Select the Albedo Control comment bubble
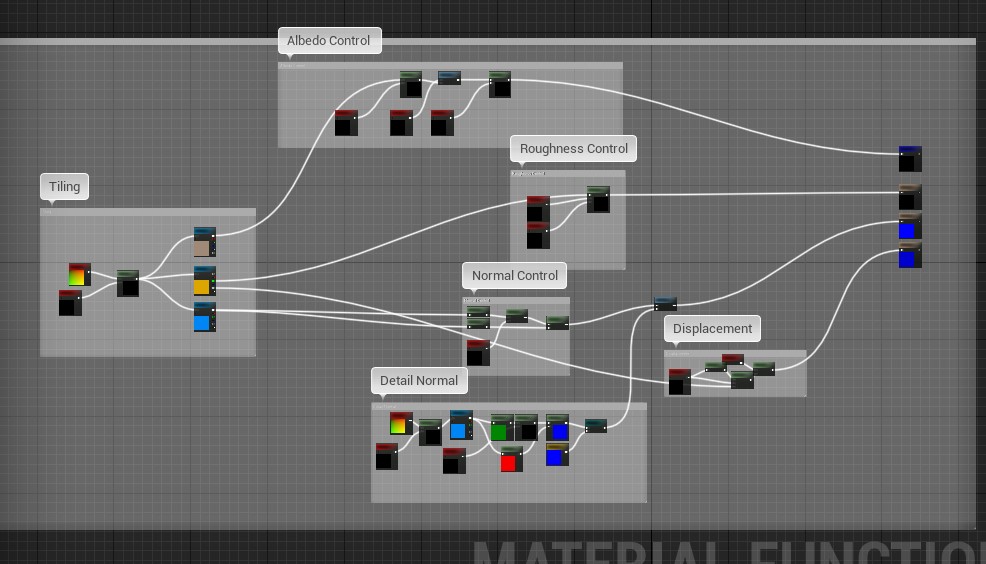This screenshot has height=564, width=986. tap(329, 41)
